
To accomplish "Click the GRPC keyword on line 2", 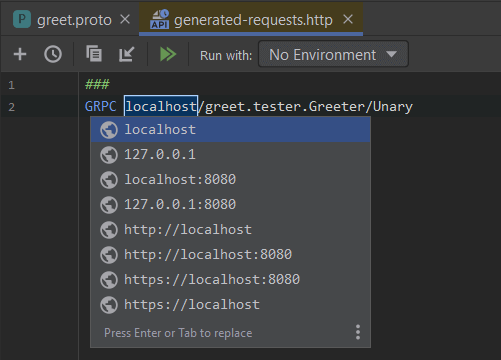I will [100, 106].
